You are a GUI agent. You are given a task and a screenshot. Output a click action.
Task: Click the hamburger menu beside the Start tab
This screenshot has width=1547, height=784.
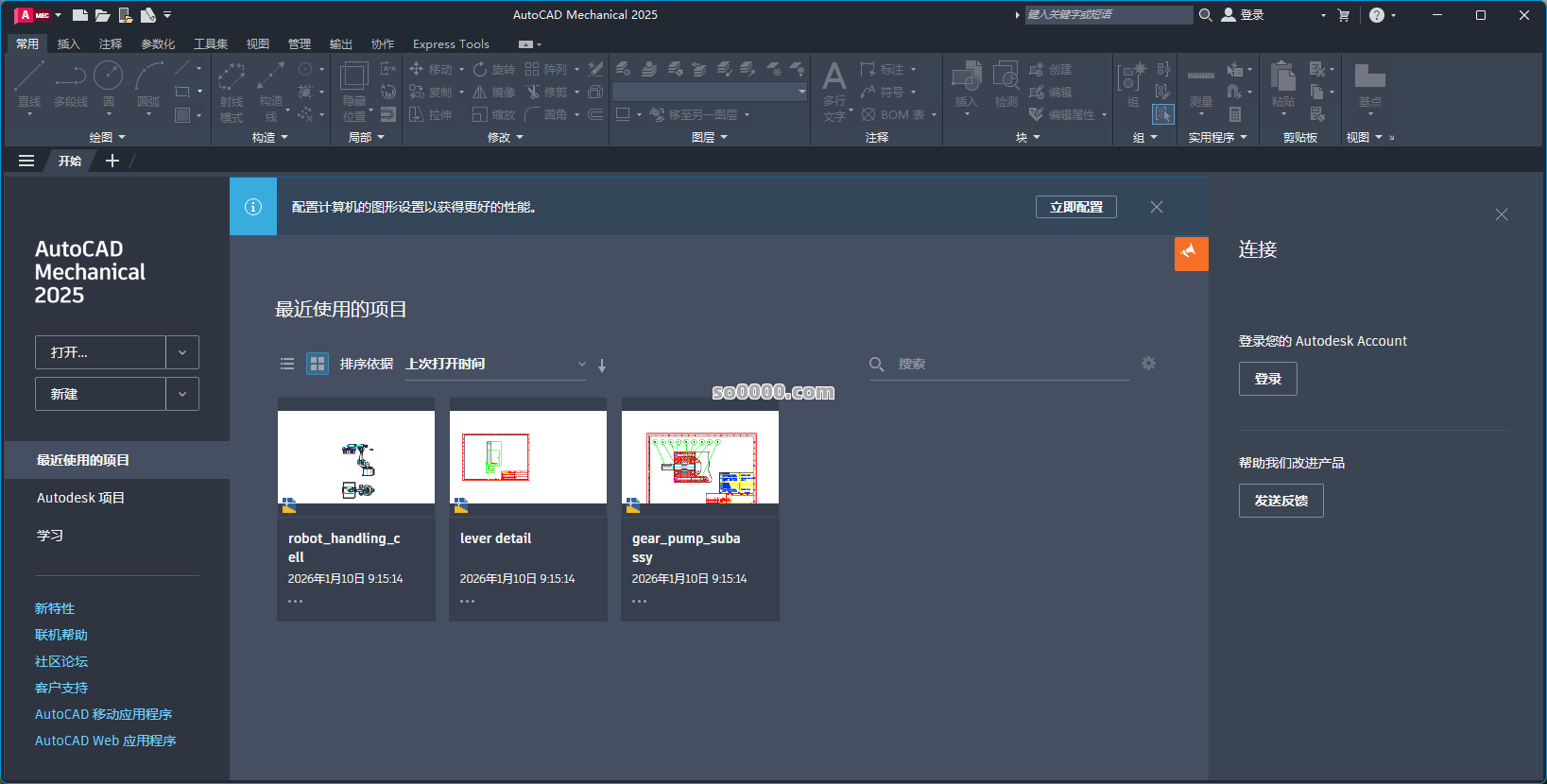click(x=26, y=161)
